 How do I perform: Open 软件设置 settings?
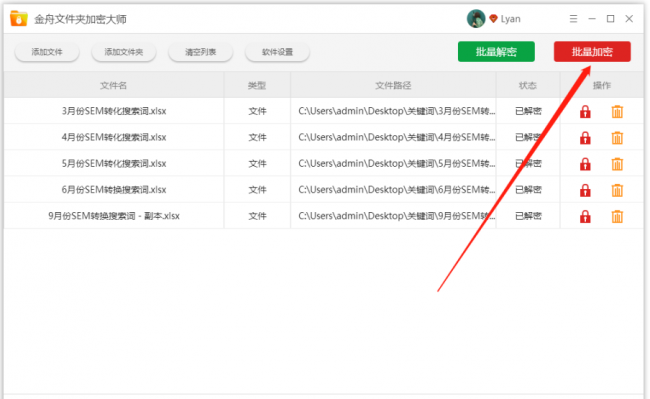277,52
